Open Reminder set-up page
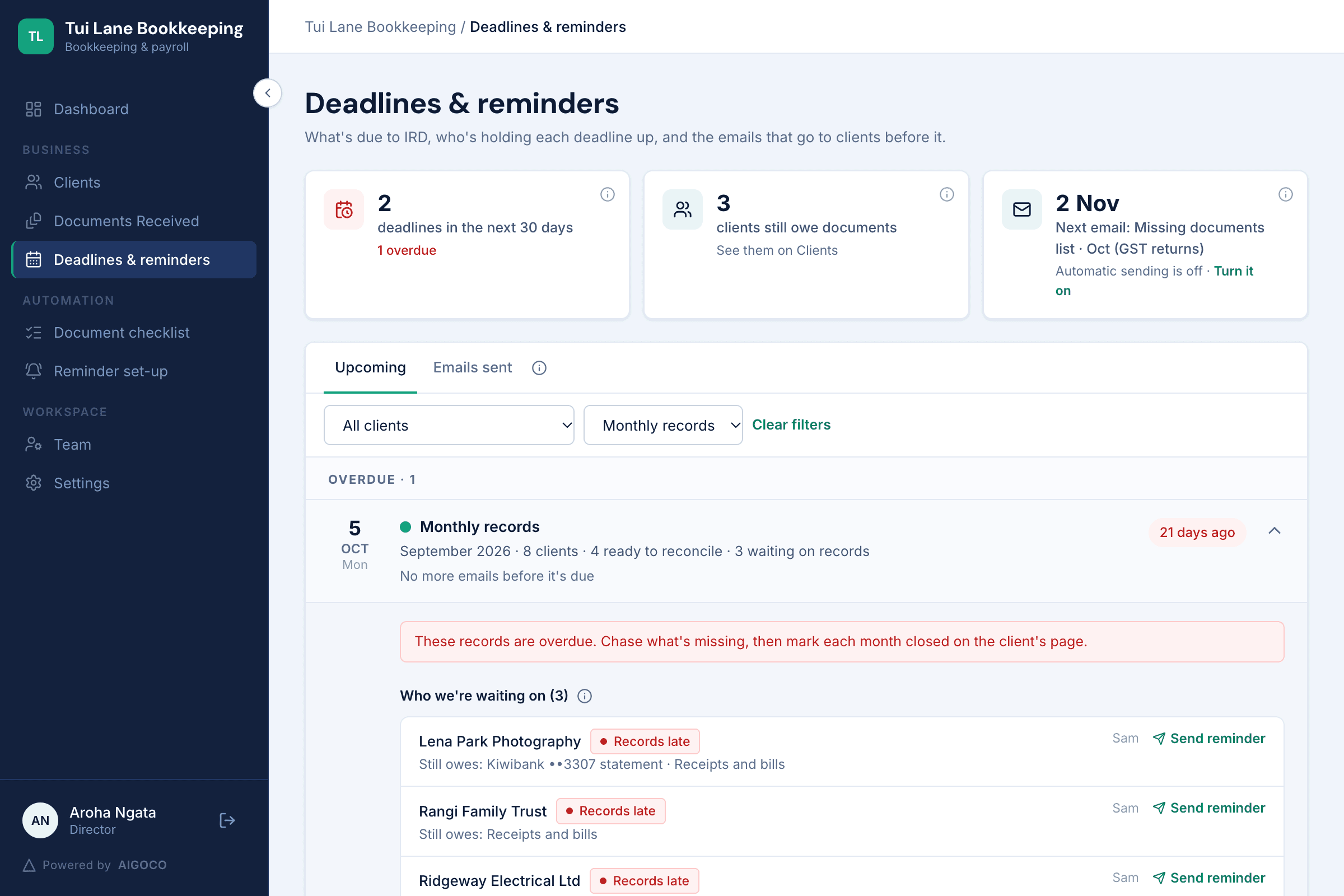Viewport: 1344px width, 896px height. pyautogui.click(x=134, y=371)
